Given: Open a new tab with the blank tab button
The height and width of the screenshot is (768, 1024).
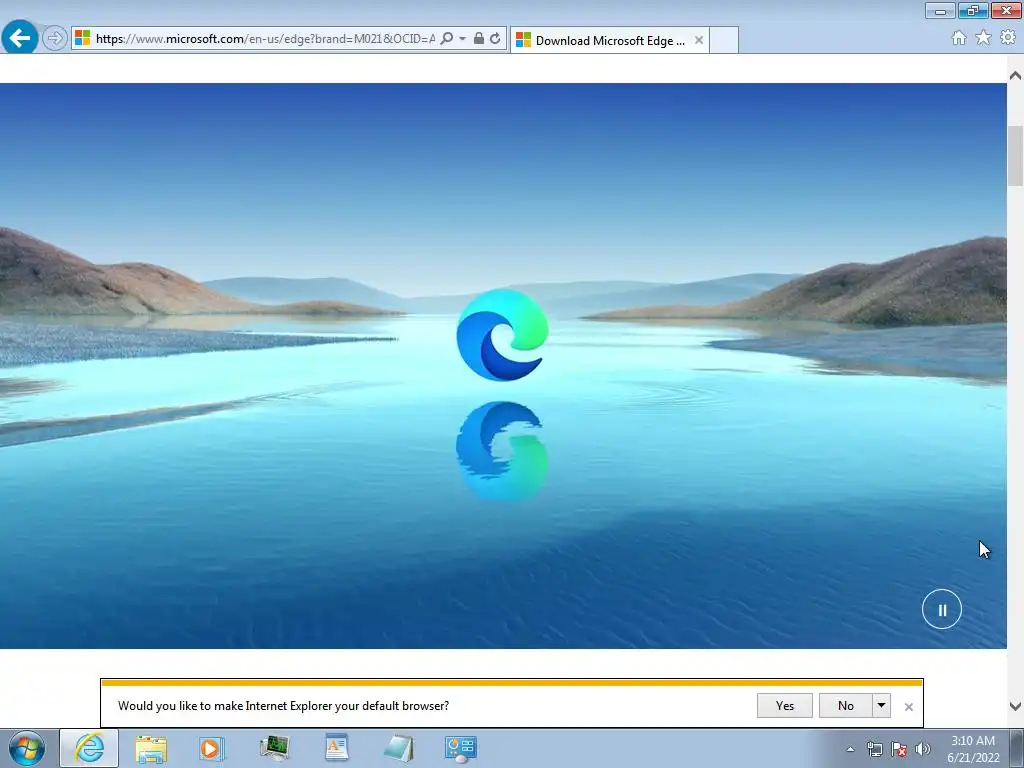Looking at the screenshot, I should pyautogui.click(x=724, y=40).
